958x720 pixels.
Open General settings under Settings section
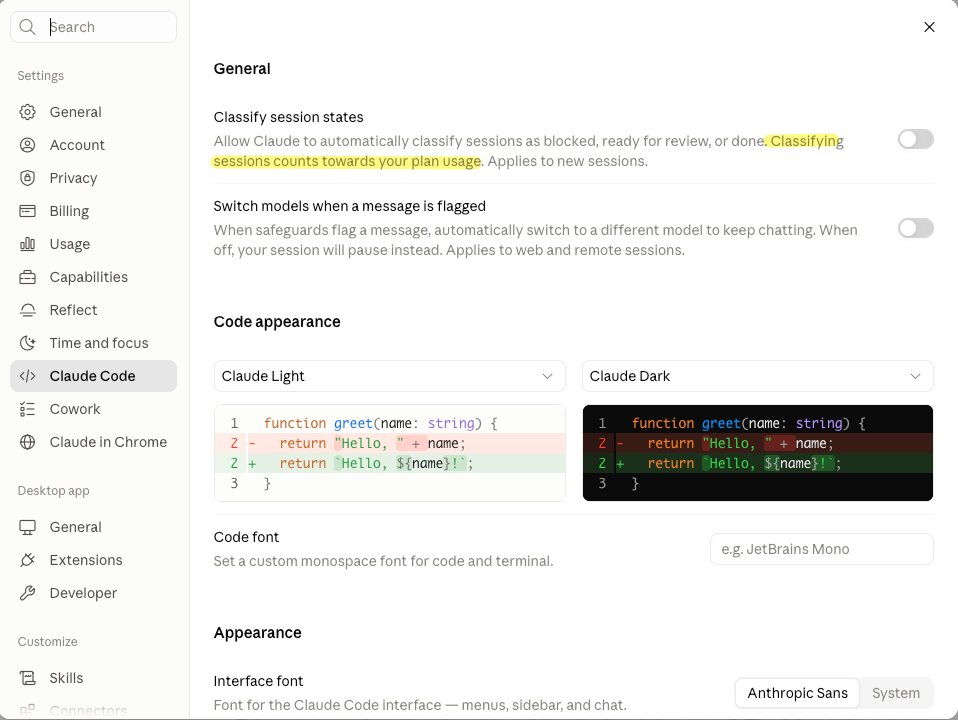93,112
